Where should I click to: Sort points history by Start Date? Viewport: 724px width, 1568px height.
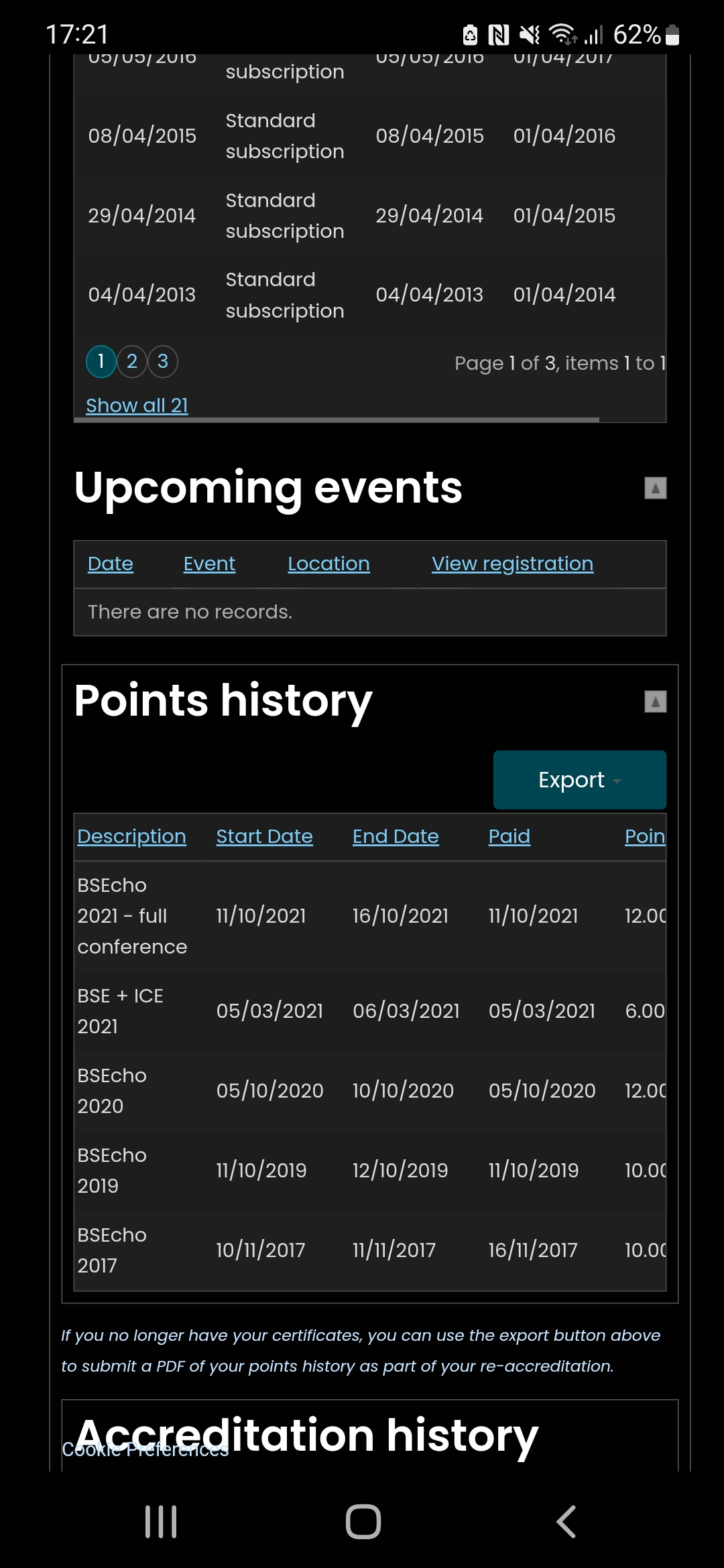point(264,836)
